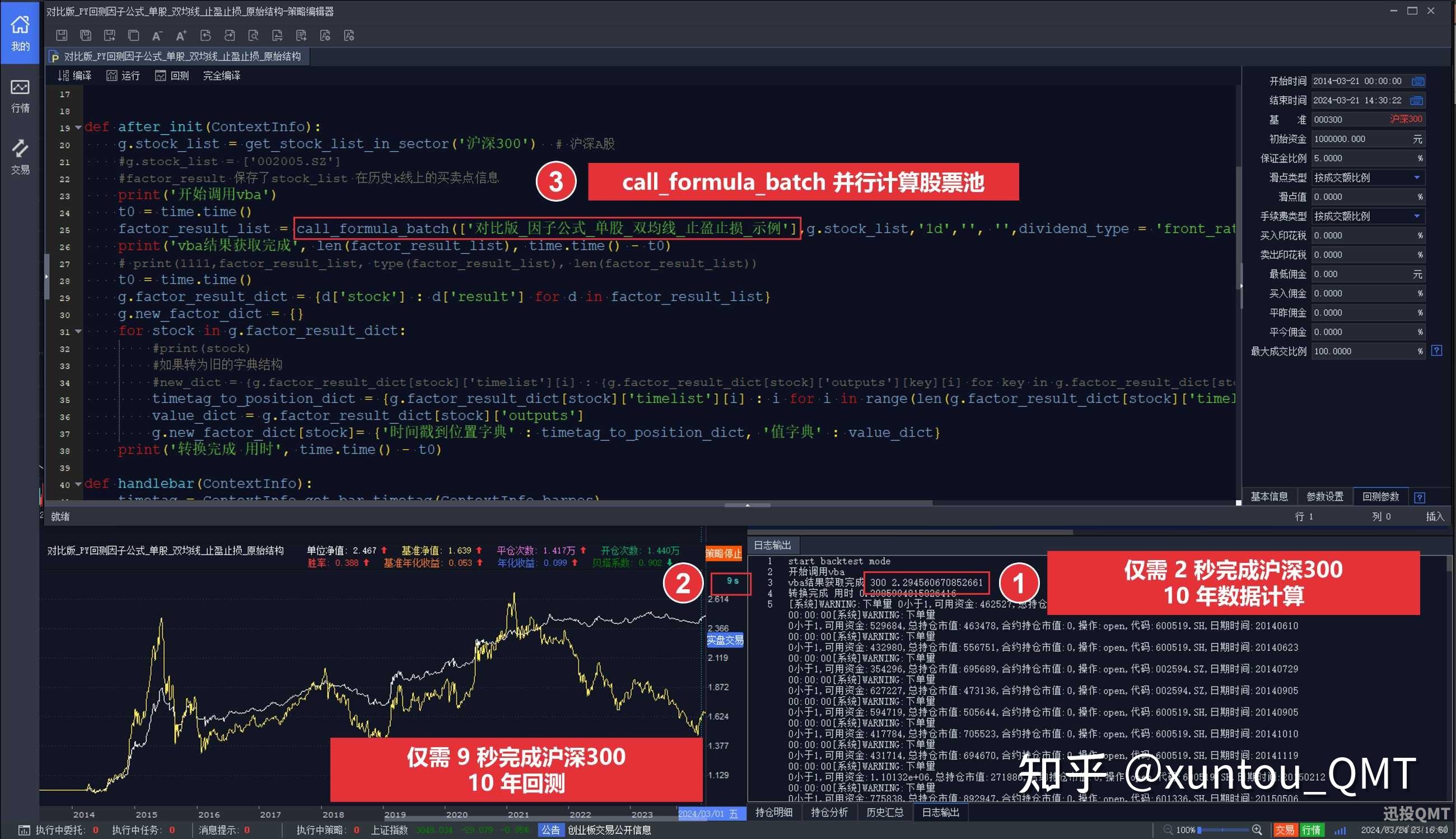Click the undo toolbar icon
This screenshot has width=1456, height=839.
(x=205, y=36)
